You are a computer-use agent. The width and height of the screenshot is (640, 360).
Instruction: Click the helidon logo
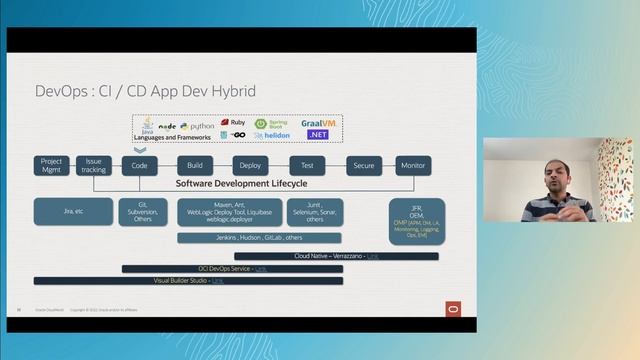click(272, 136)
